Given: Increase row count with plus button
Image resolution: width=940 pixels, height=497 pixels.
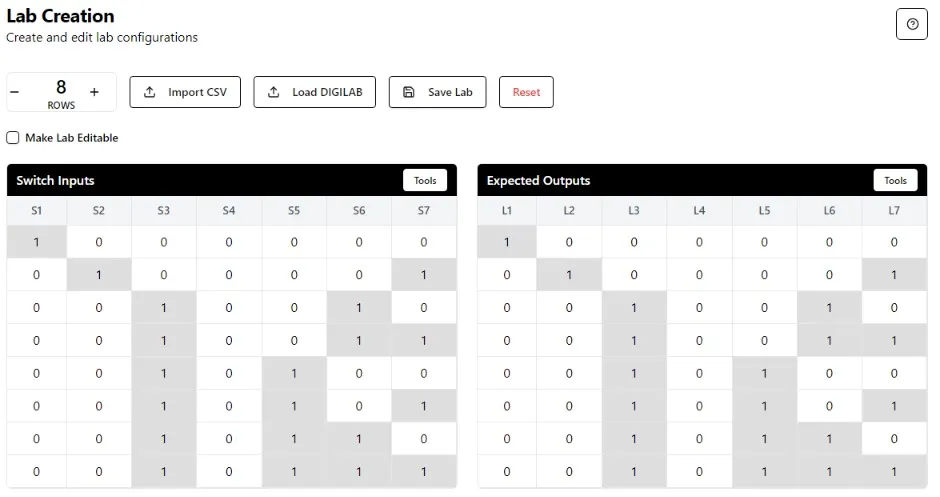Looking at the screenshot, I should [94, 92].
